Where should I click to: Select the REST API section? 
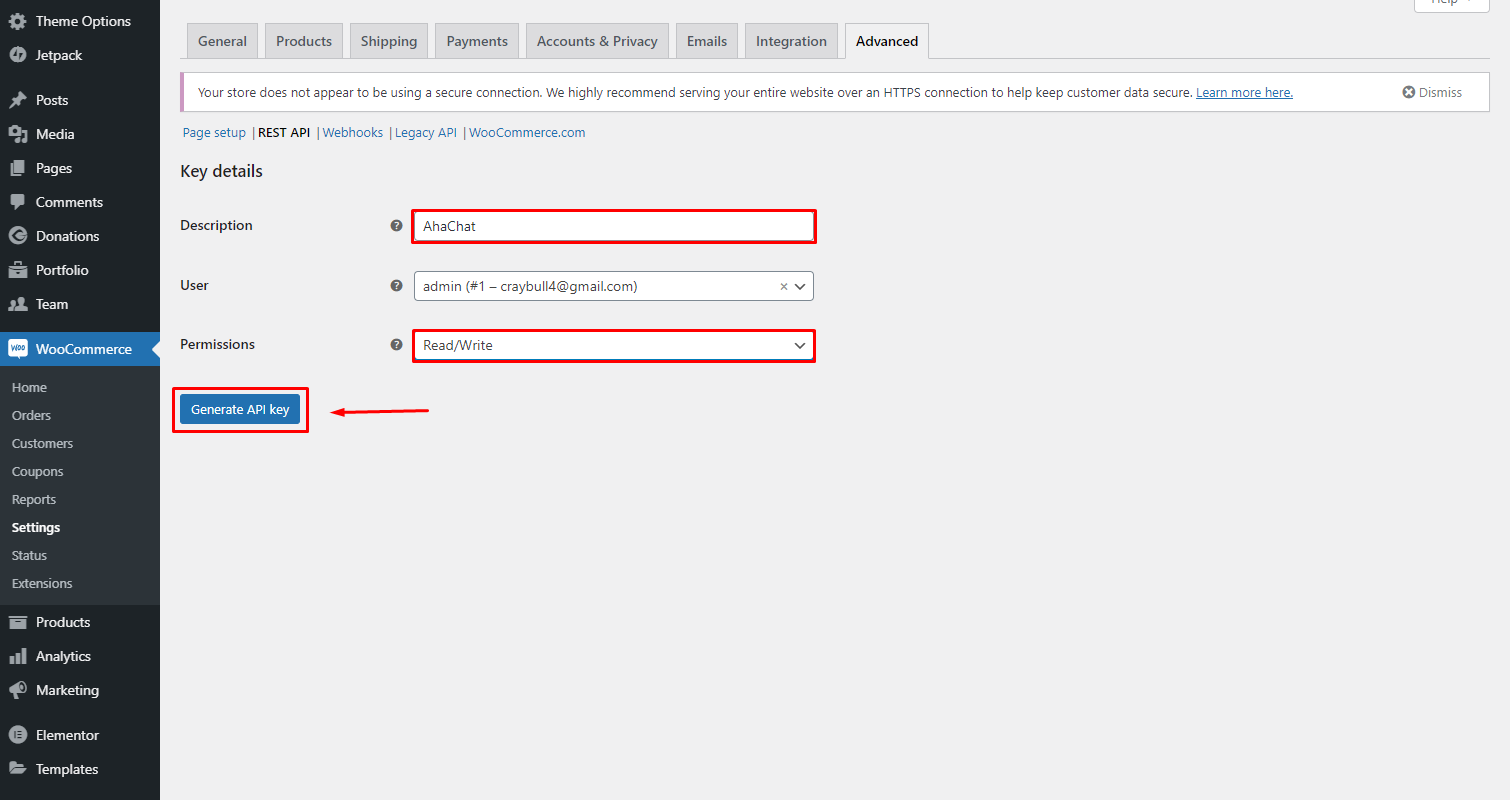pos(284,132)
